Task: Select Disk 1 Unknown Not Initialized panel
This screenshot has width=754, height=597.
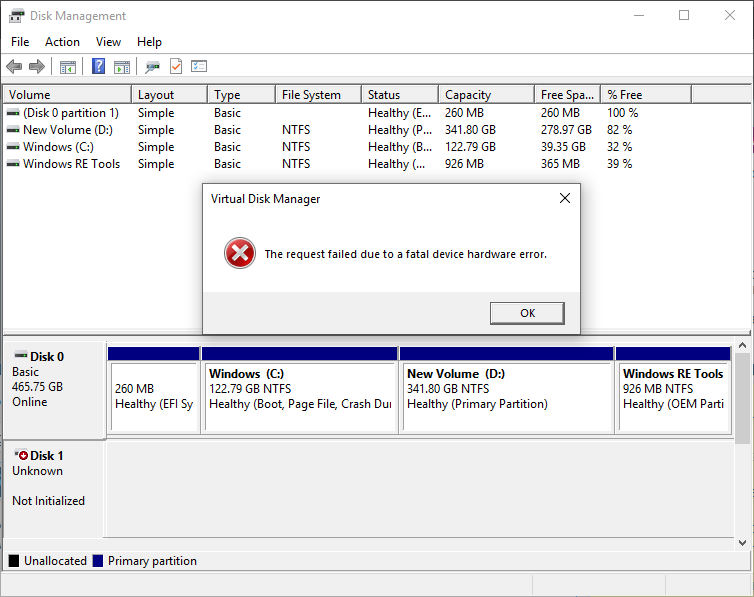Action: coord(54,488)
